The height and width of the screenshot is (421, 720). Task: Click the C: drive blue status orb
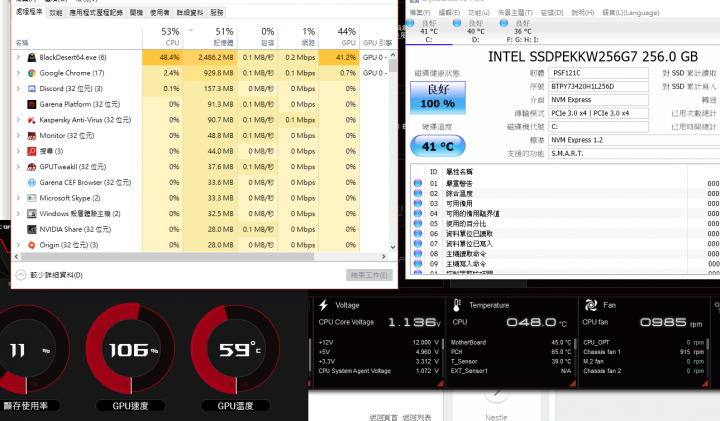(x=410, y=23)
